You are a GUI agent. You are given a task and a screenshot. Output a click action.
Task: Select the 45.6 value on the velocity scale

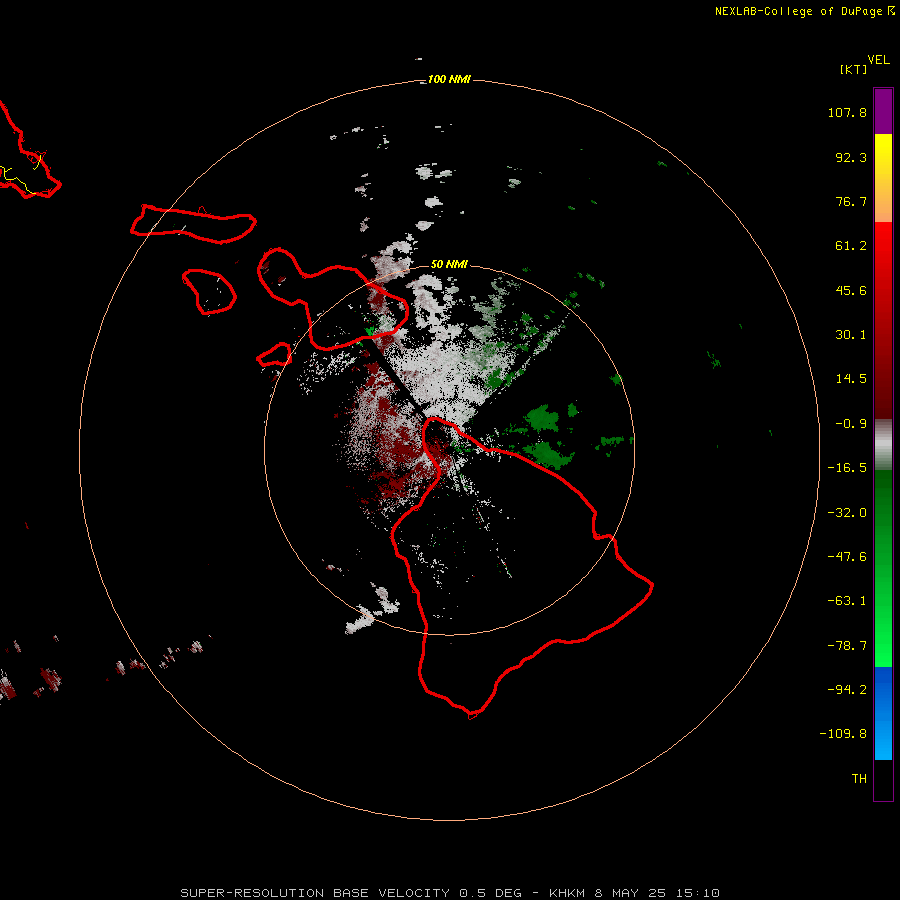(x=851, y=290)
